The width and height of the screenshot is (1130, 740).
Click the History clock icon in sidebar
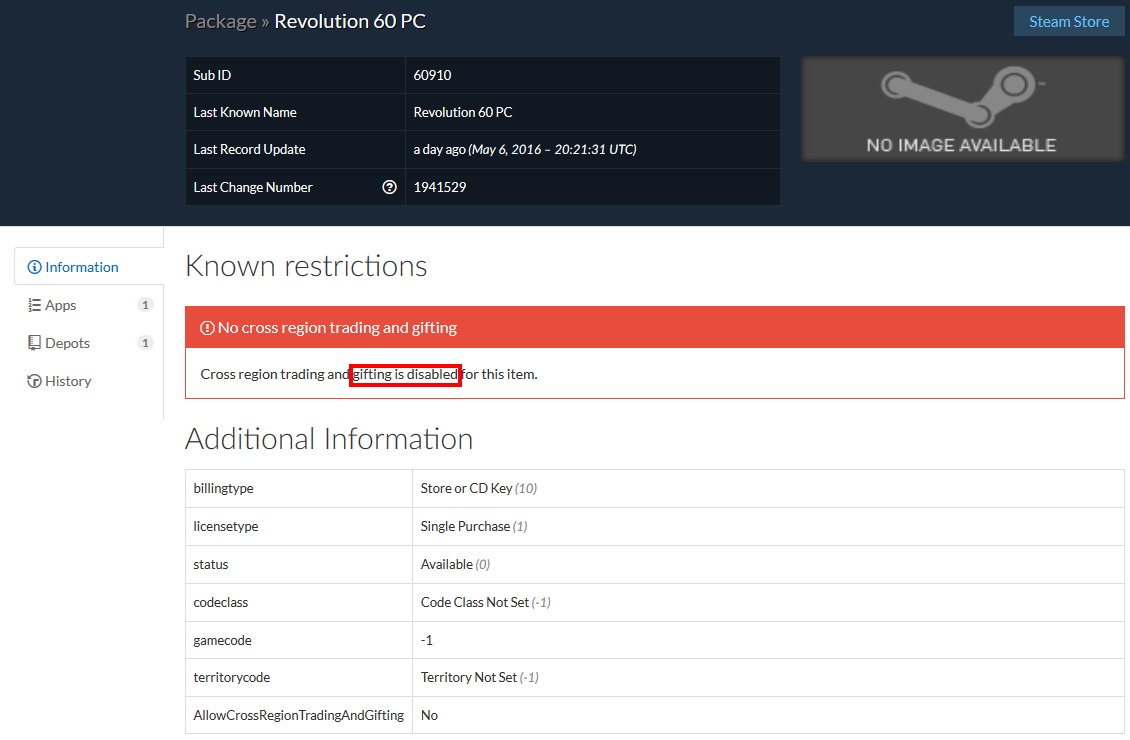[x=34, y=381]
